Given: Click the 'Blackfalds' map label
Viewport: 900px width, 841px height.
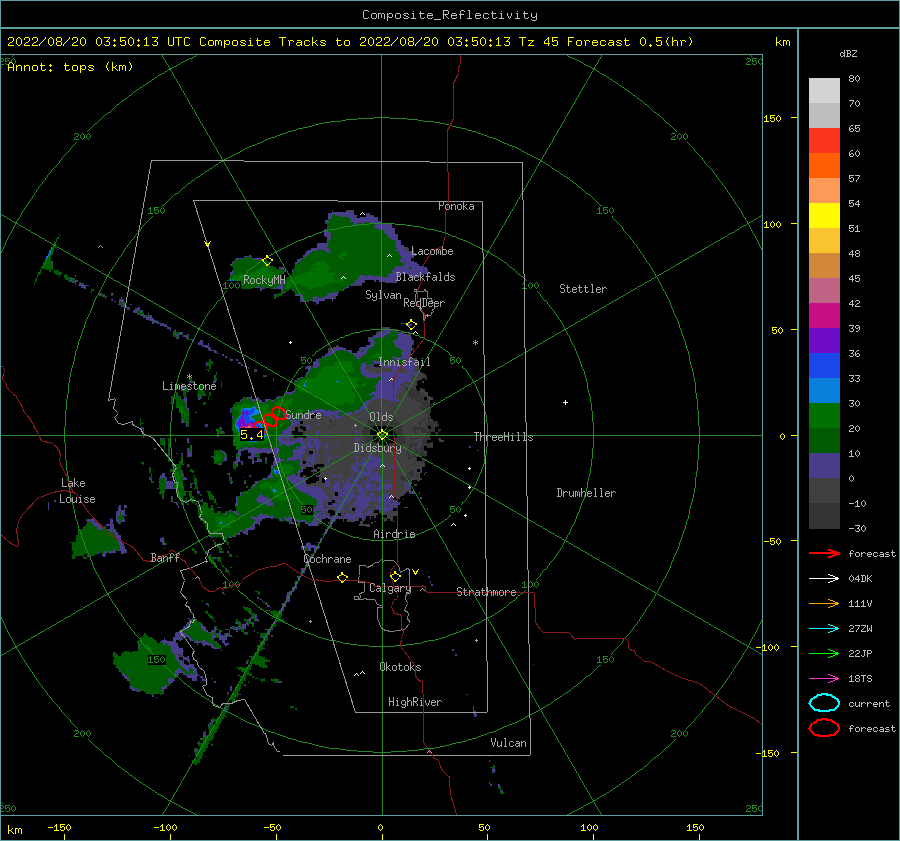Looking at the screenshot, I should [x=425, y=277].
